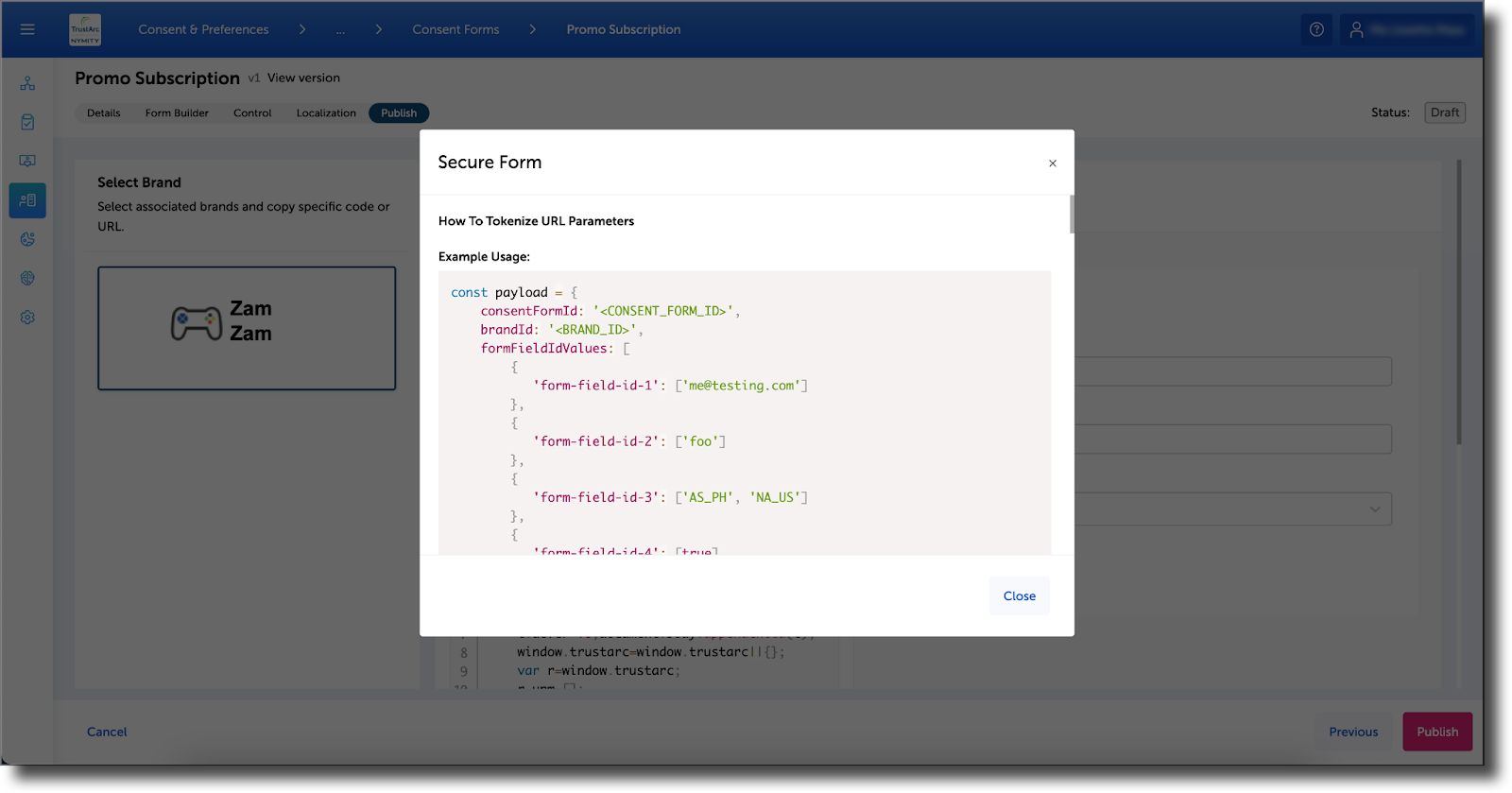The width and height of the screenshot is (1512, 793).
Task: Click the dialog's vertical scrollbar
Action: [1072, 214]
